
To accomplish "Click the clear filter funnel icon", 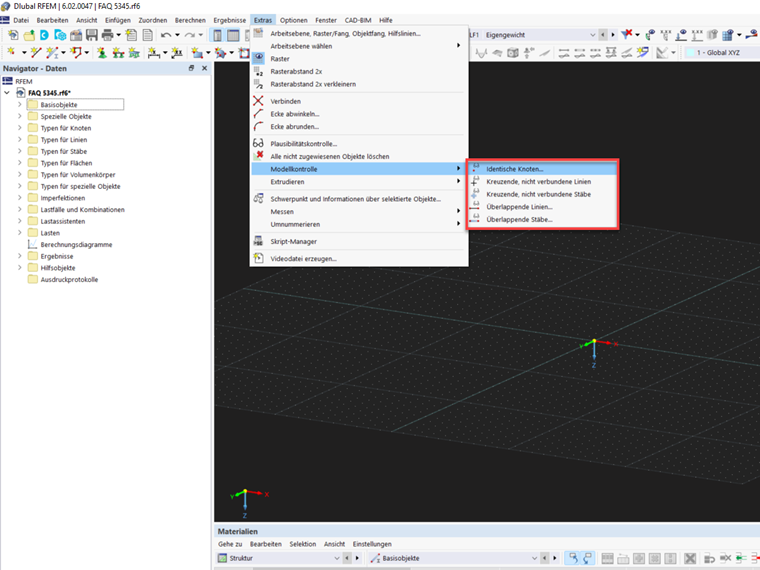I will coord(627,34).
